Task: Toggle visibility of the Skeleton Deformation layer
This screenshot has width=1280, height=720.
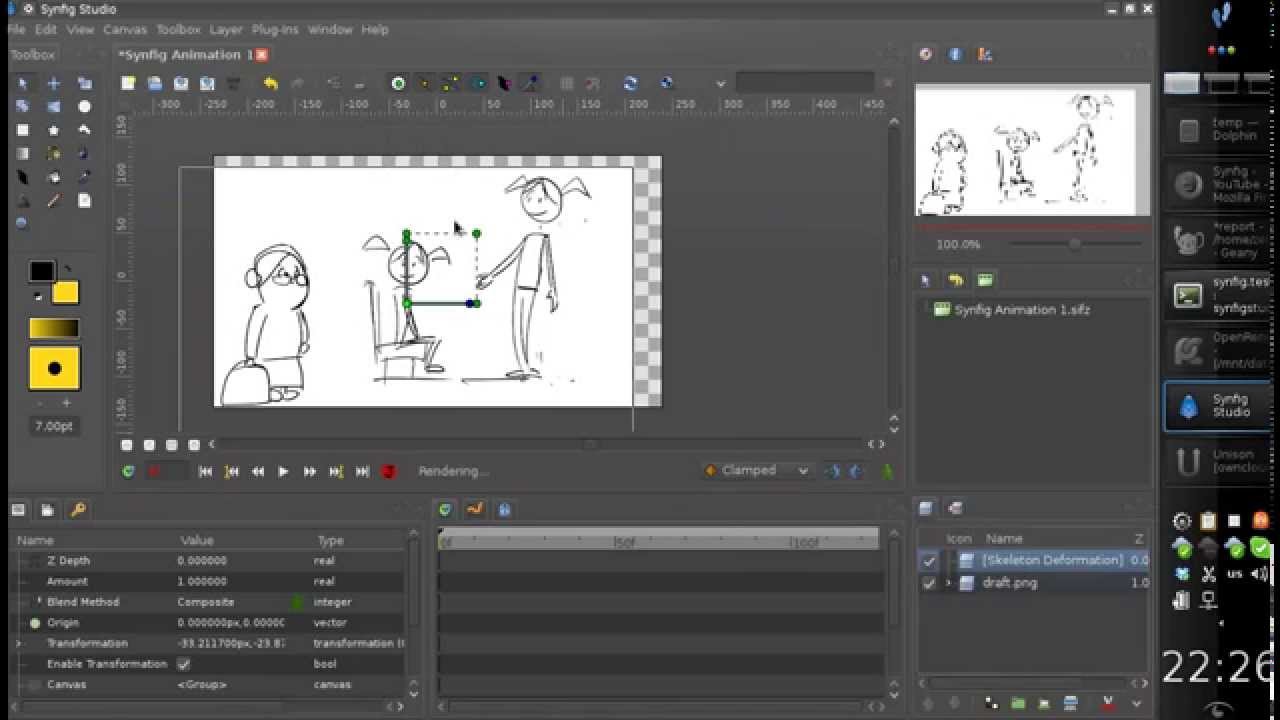Action: point(929,561)
